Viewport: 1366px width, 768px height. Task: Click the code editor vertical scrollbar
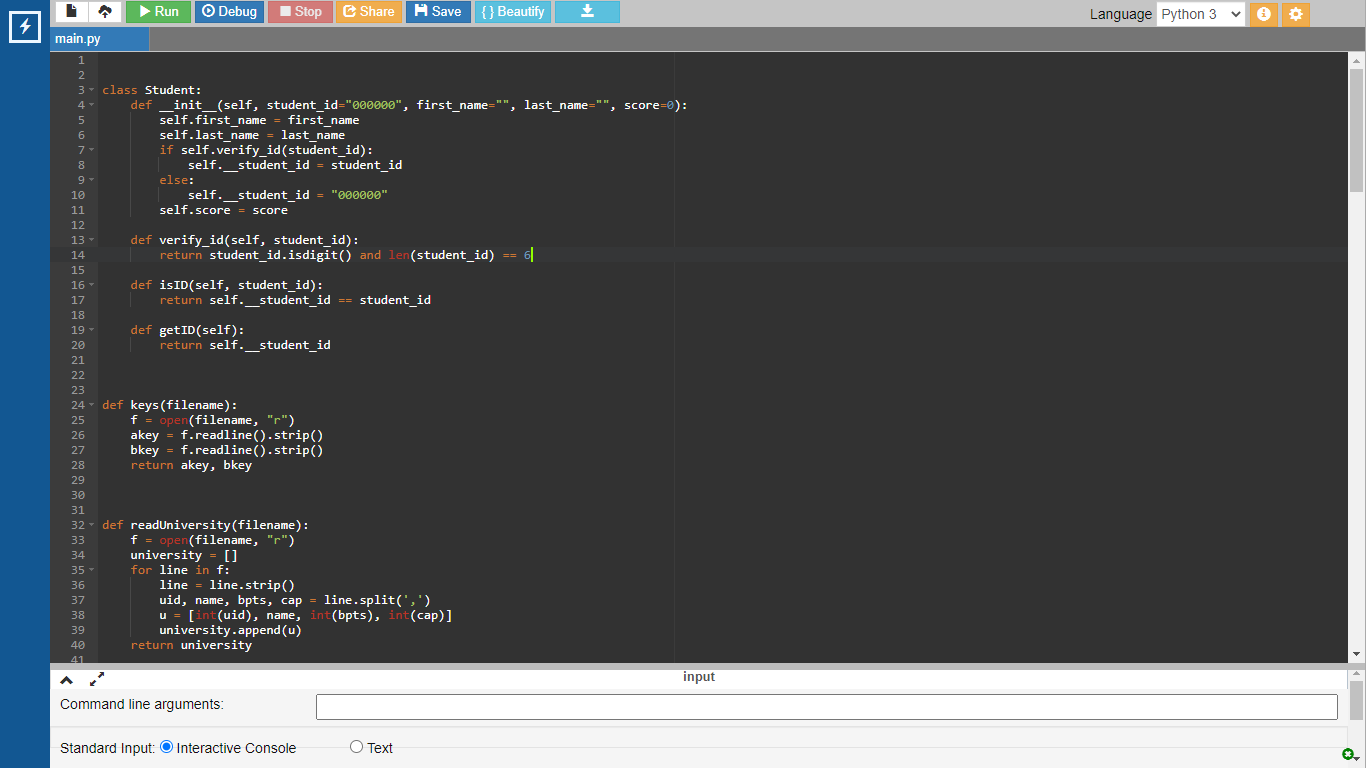[x=1356, y=130]
